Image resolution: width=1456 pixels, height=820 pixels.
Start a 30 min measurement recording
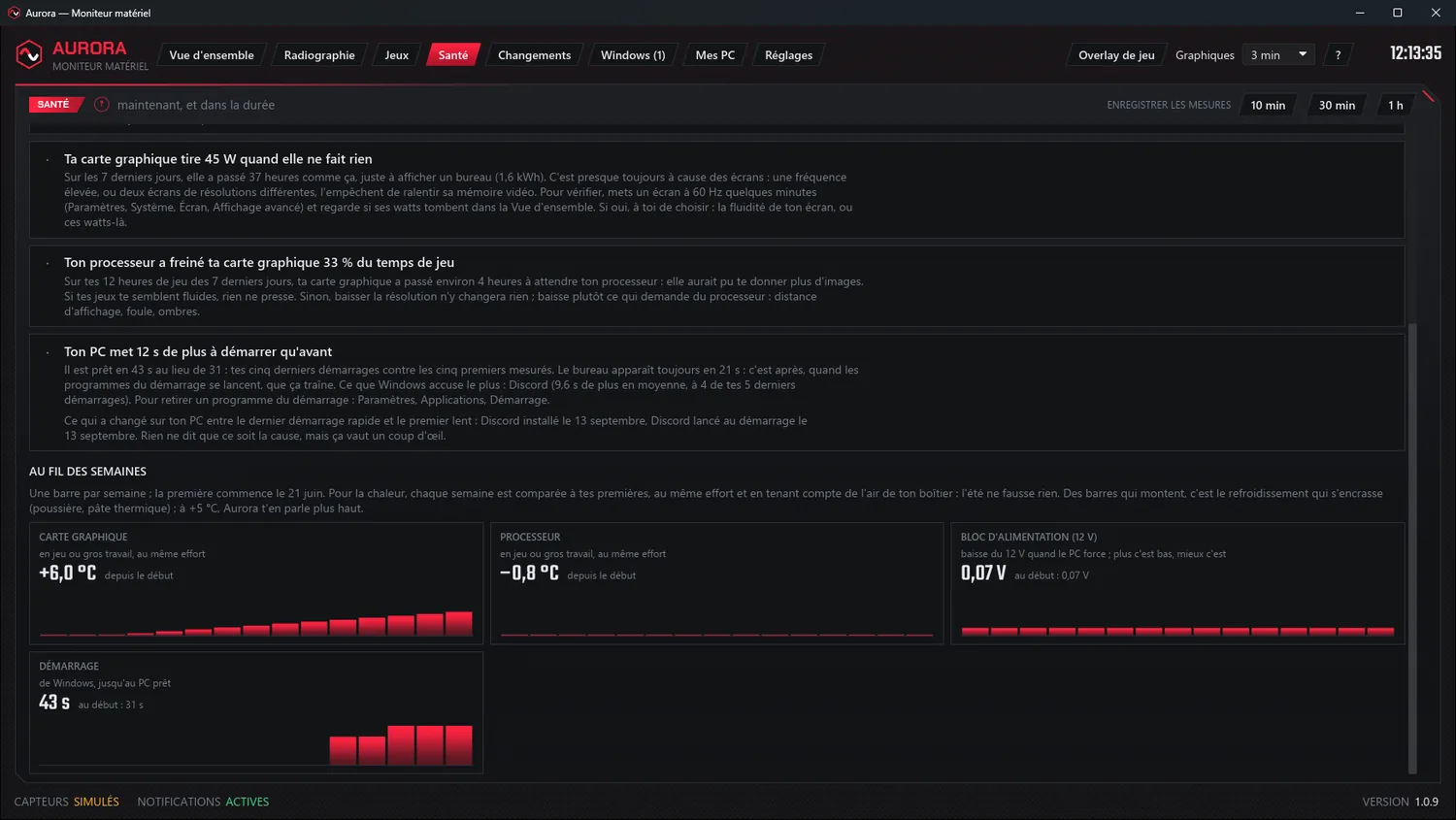click(1337, 105)
